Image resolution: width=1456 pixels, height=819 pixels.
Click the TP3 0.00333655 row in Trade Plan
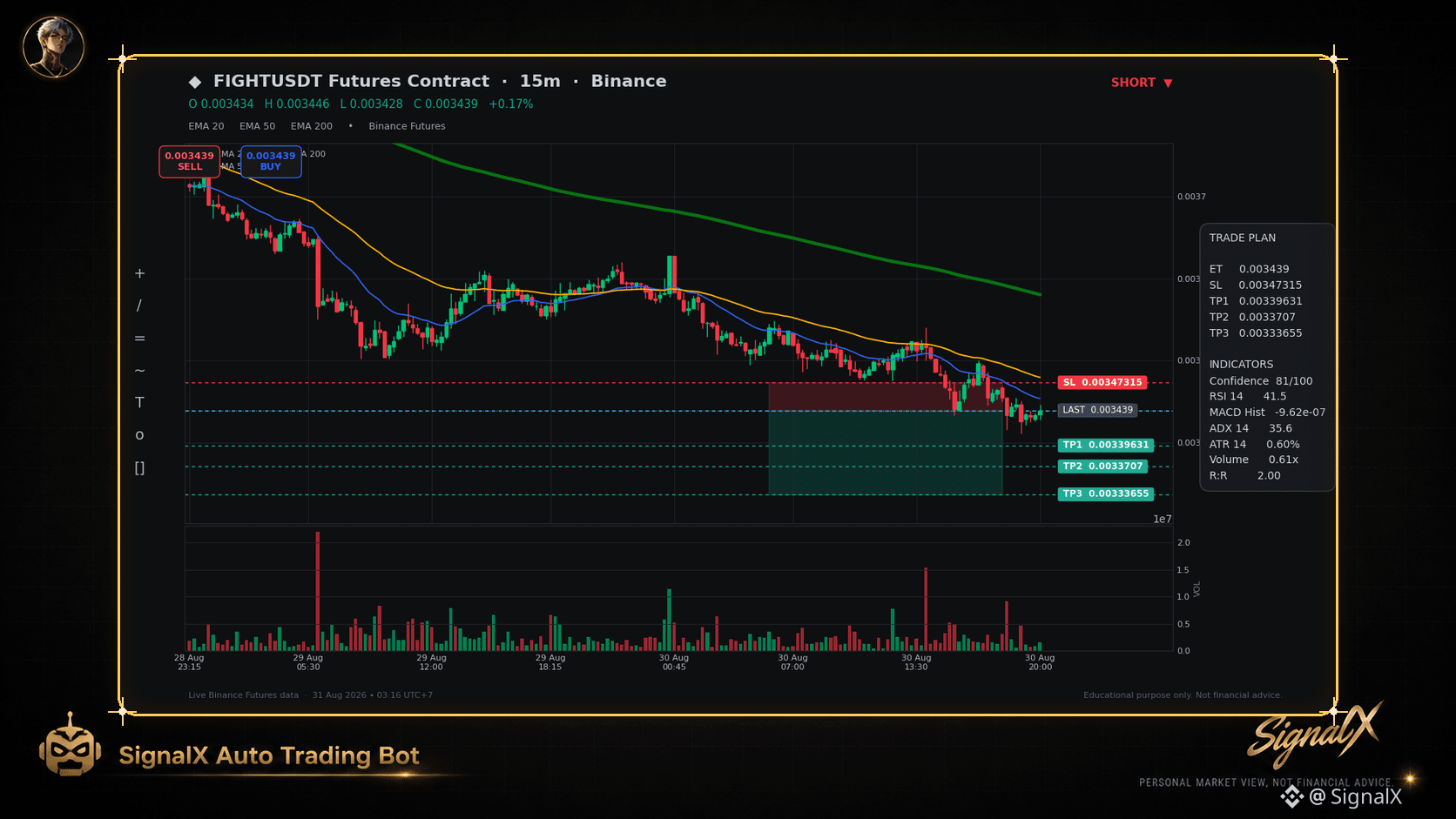point(1256,333)
